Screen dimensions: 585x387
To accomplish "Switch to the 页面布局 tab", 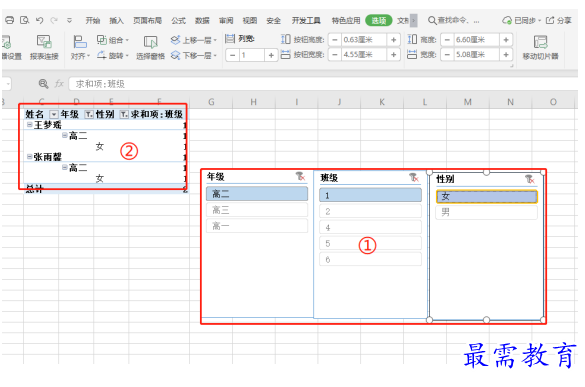I will [x=147, y=21].
